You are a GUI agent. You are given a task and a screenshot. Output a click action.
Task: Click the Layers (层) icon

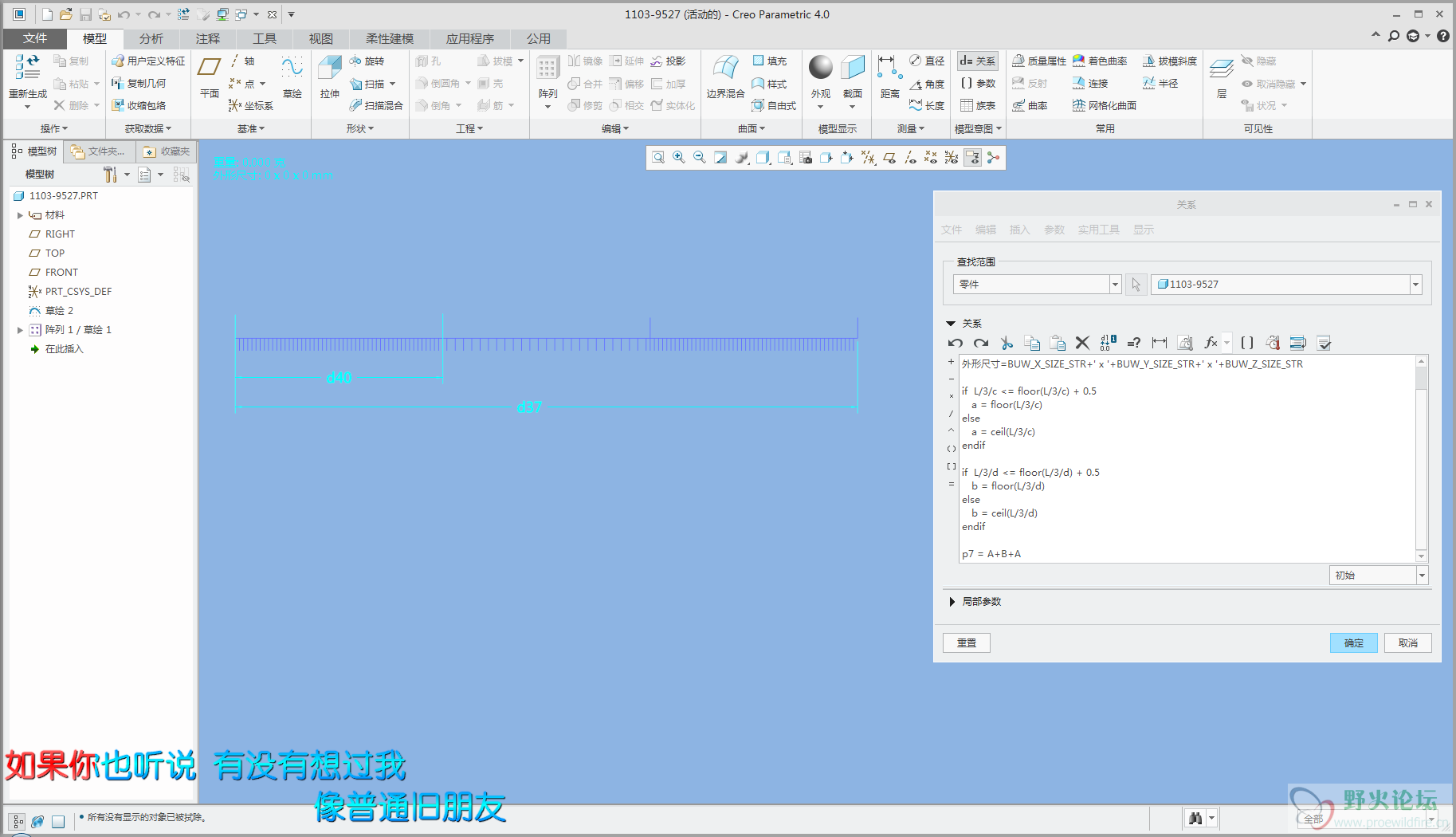tap(1222, 77)
